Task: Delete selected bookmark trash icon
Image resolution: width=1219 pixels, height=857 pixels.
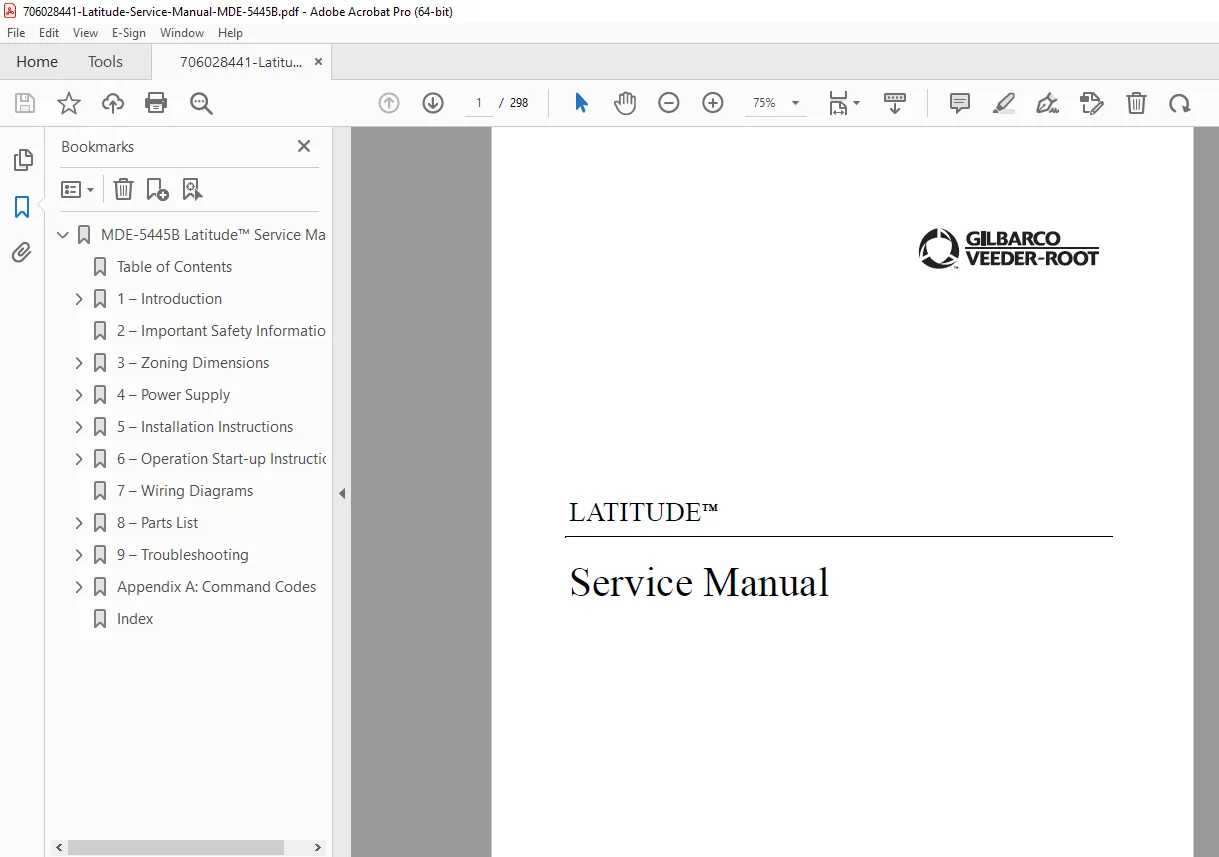Action: (x=123, y=189)
